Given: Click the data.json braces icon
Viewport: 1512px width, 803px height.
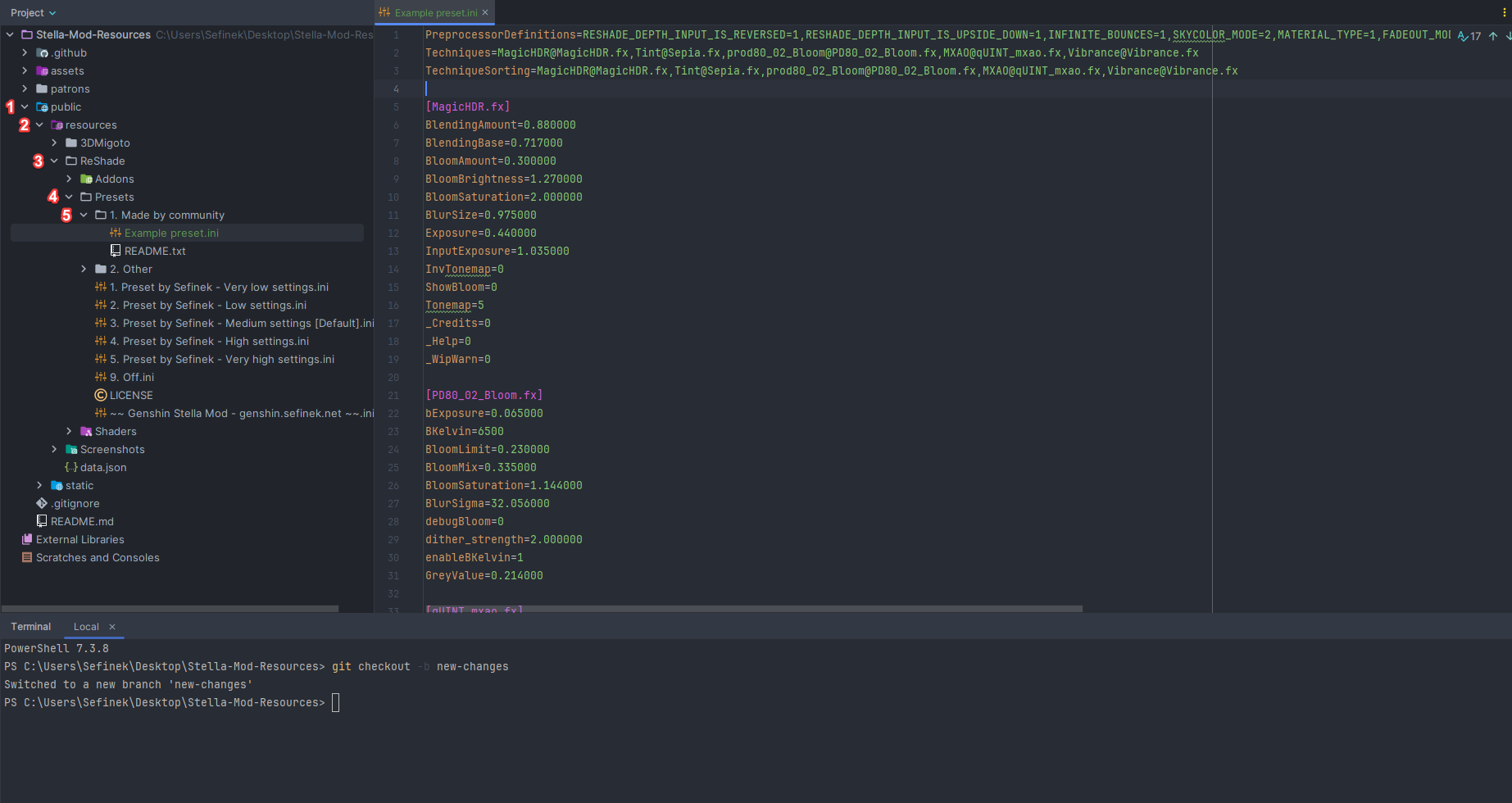Looking at the screenshot, I should pos(71,467).
